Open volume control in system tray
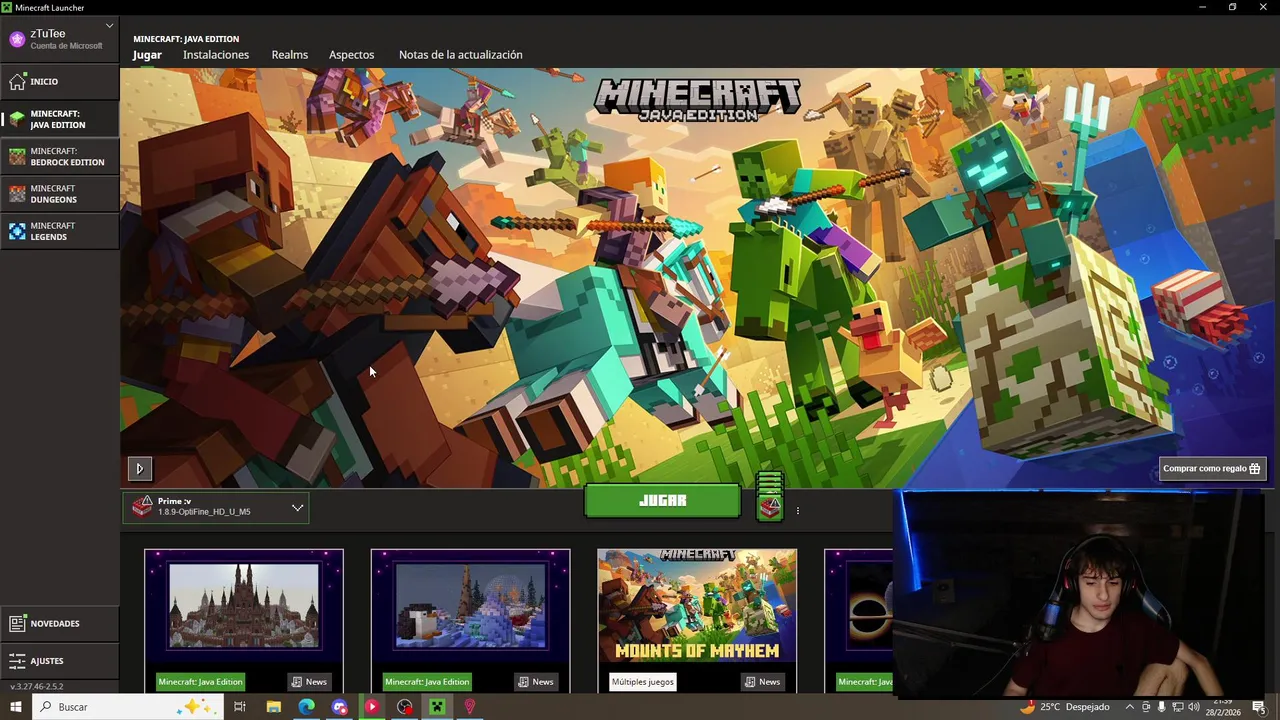 [1193, 707]
